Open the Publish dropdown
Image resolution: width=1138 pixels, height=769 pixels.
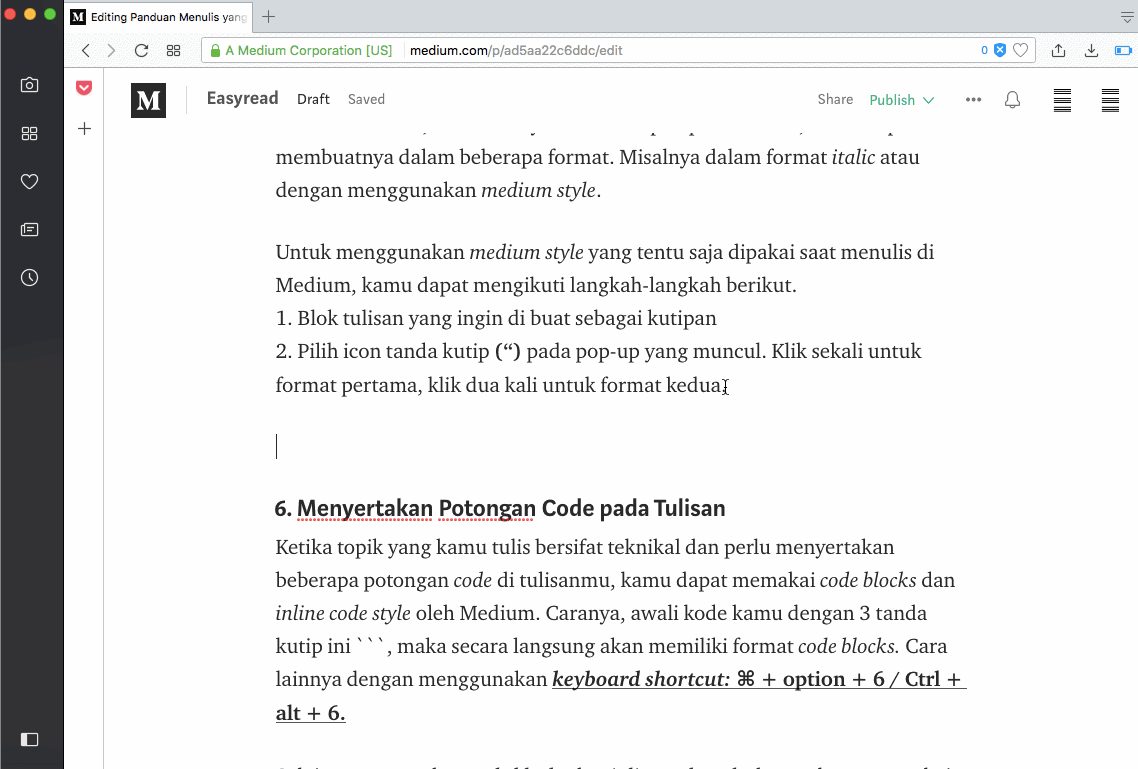point(901,100)
